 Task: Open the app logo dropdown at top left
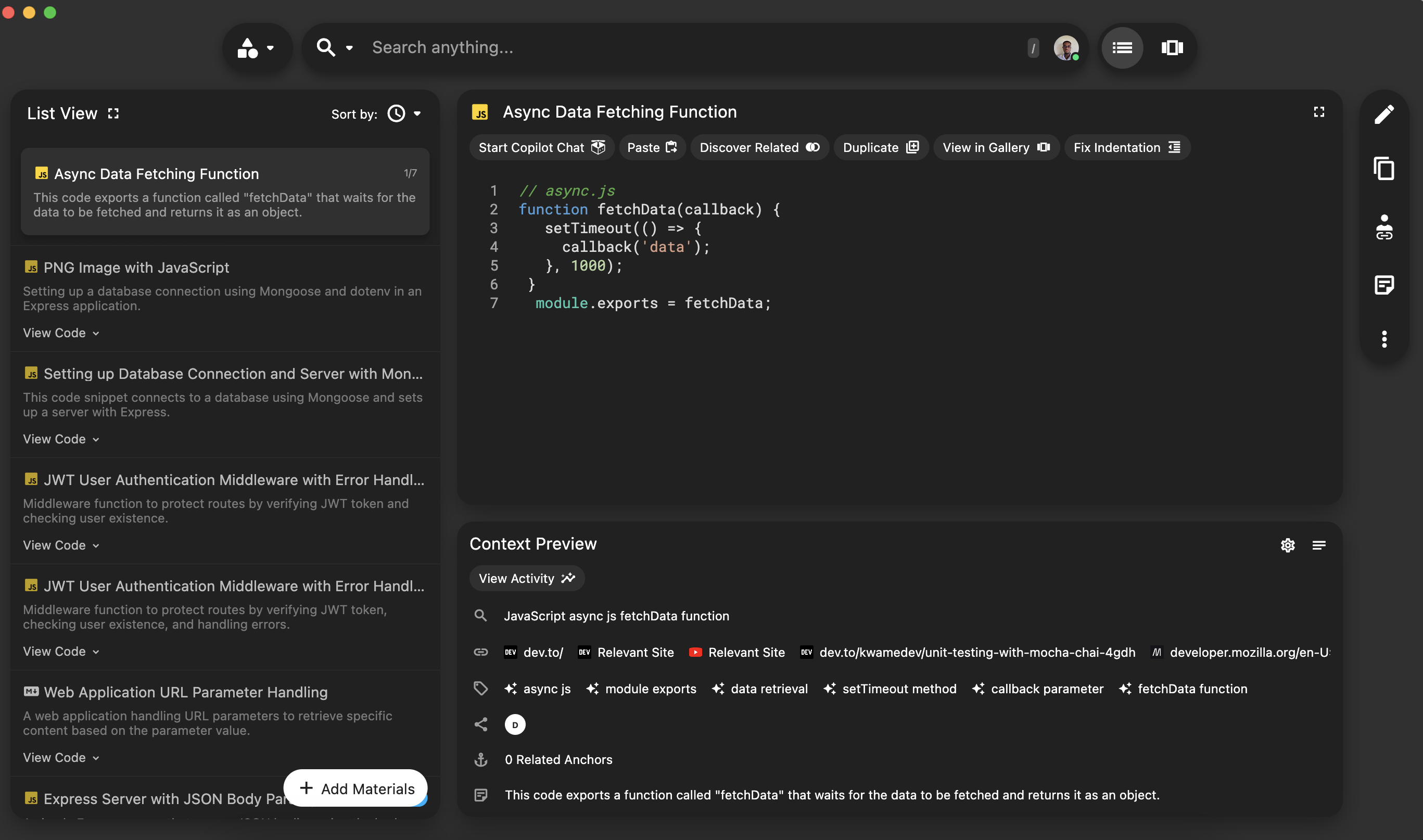coord(257,47)
